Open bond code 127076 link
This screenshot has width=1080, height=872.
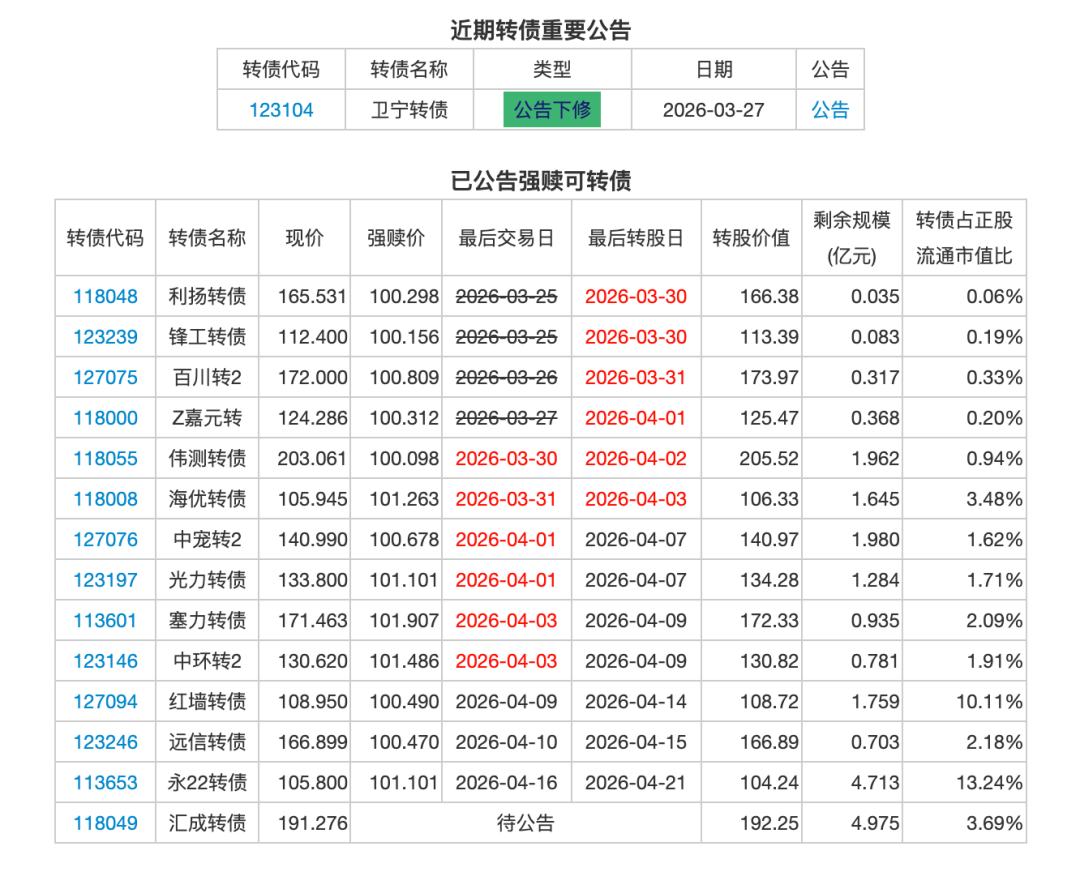click(x=105, y=540)
